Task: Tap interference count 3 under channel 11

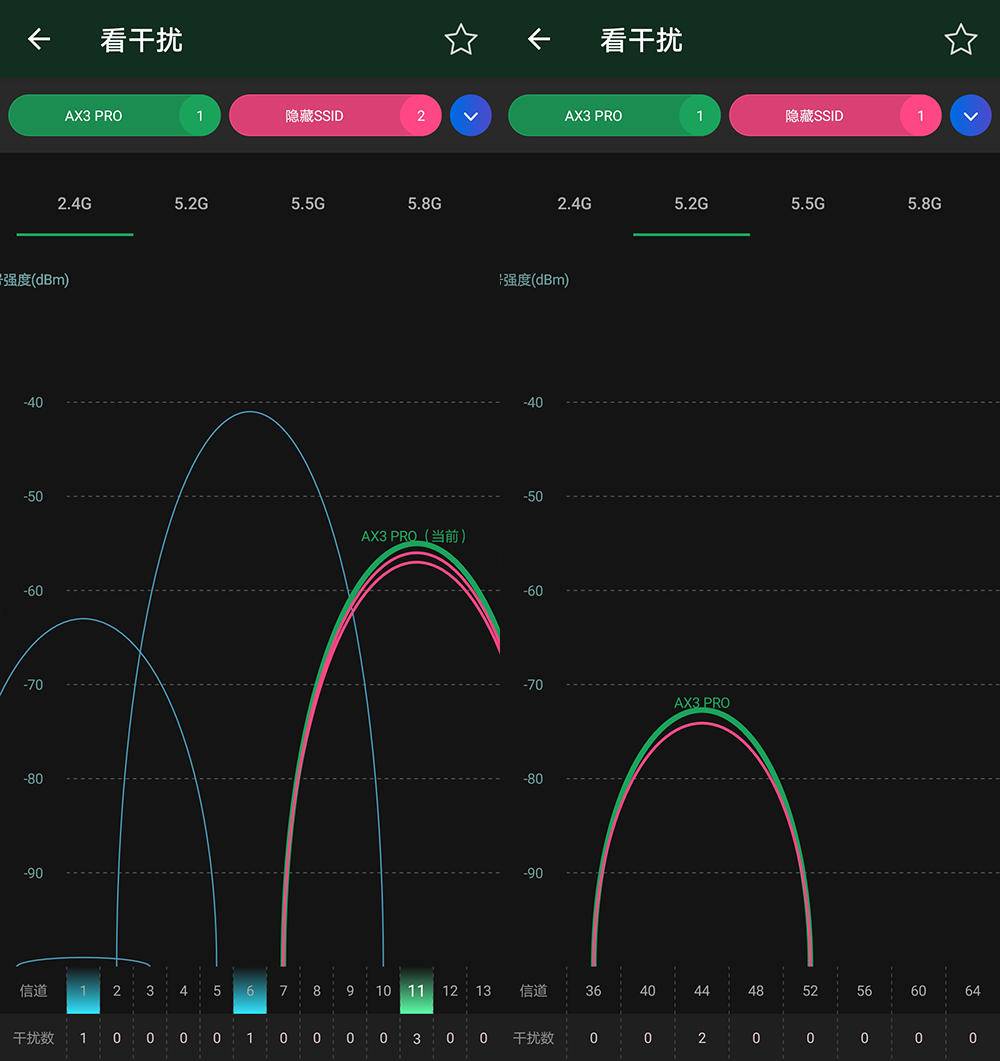Action: (416, 1038)
